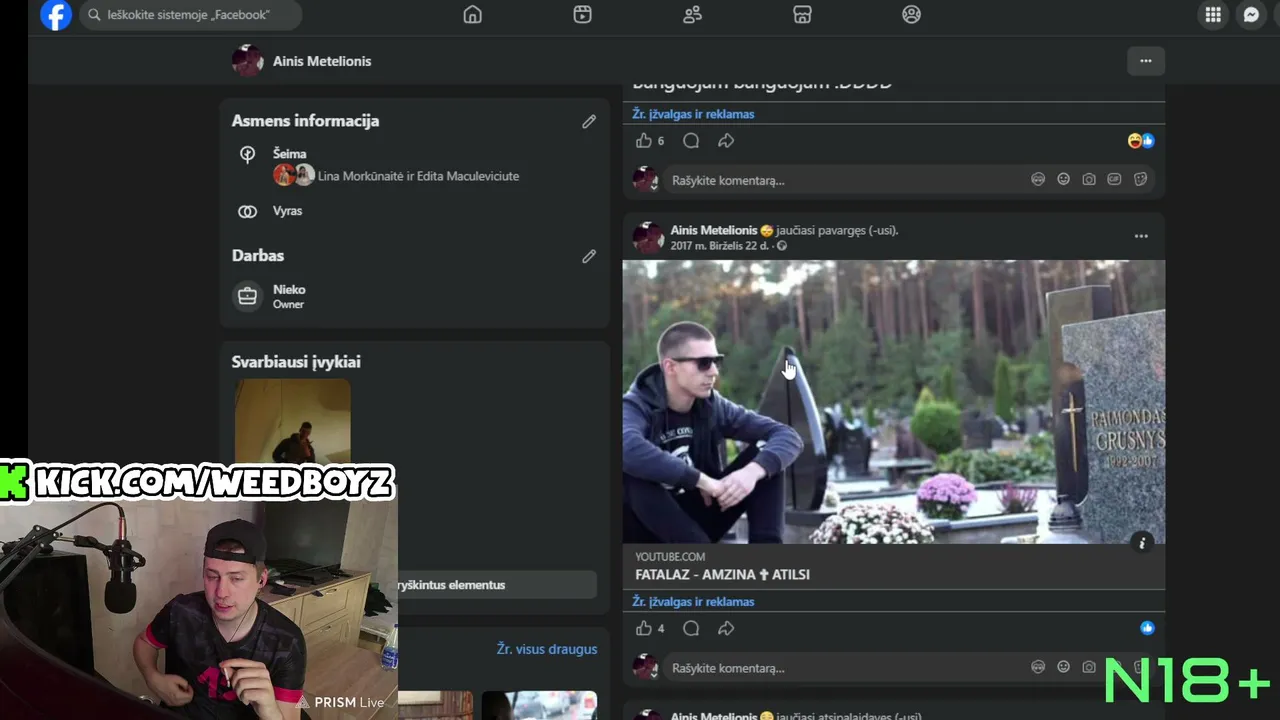Open avatar sticker option in upper comment box
This screenshot has width=1280, height=720.
tap(1038, 179)
